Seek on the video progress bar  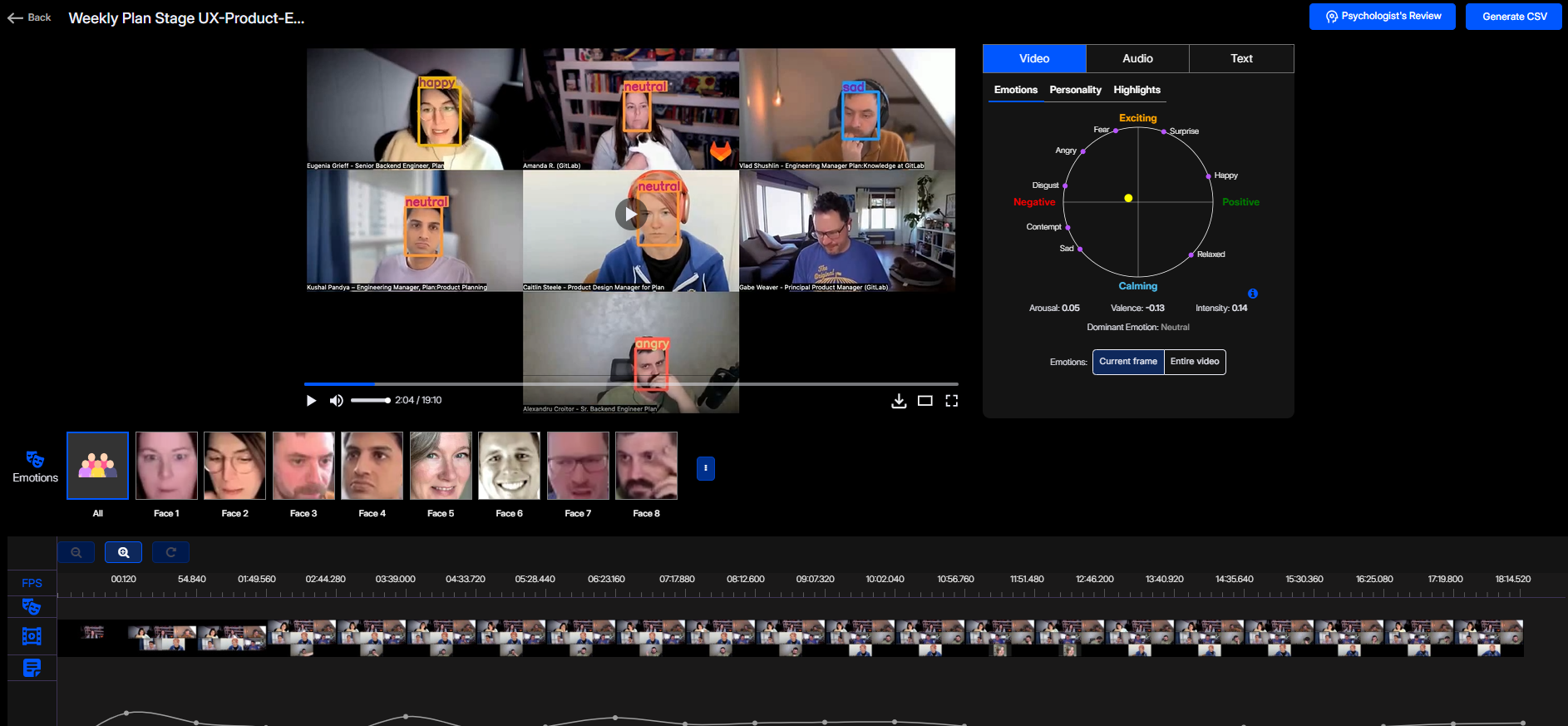(631, 383)
